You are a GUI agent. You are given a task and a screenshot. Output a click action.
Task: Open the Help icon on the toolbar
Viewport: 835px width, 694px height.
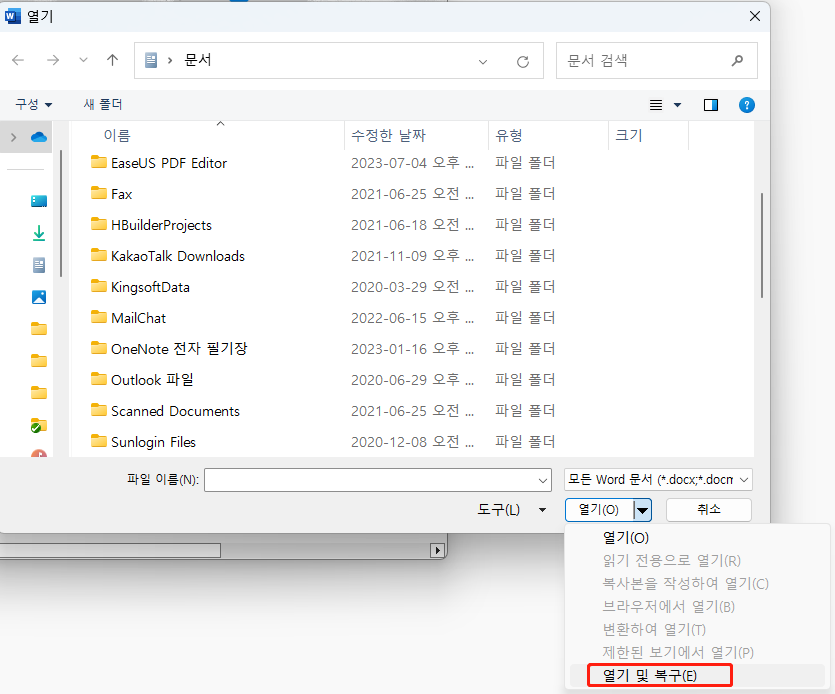(747, 104)
